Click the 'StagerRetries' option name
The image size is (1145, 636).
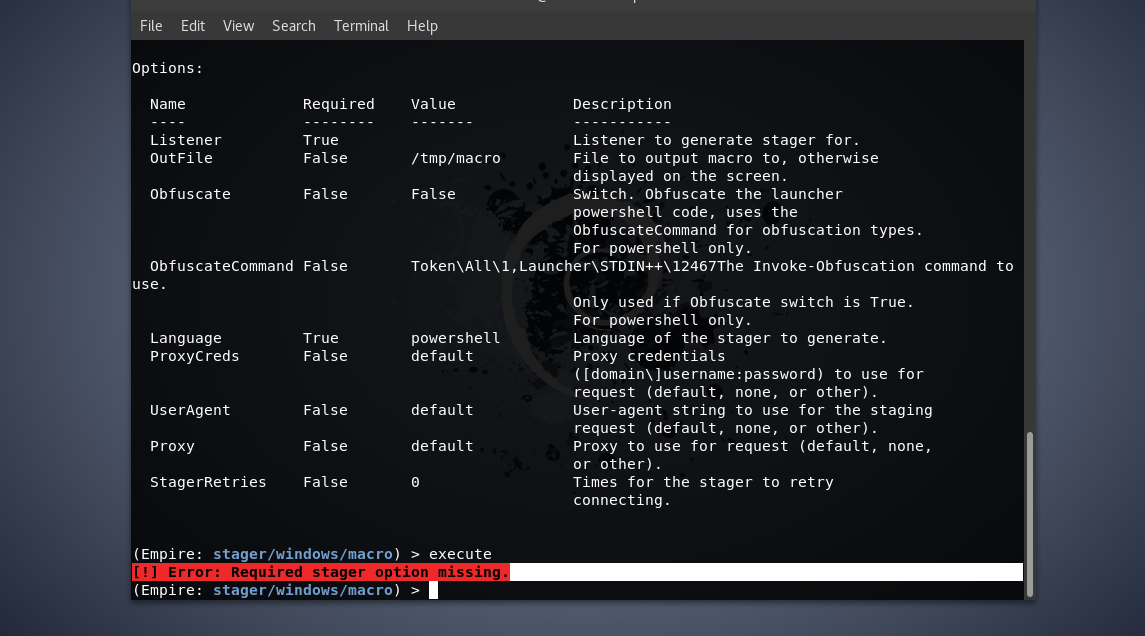coord(208,482)
